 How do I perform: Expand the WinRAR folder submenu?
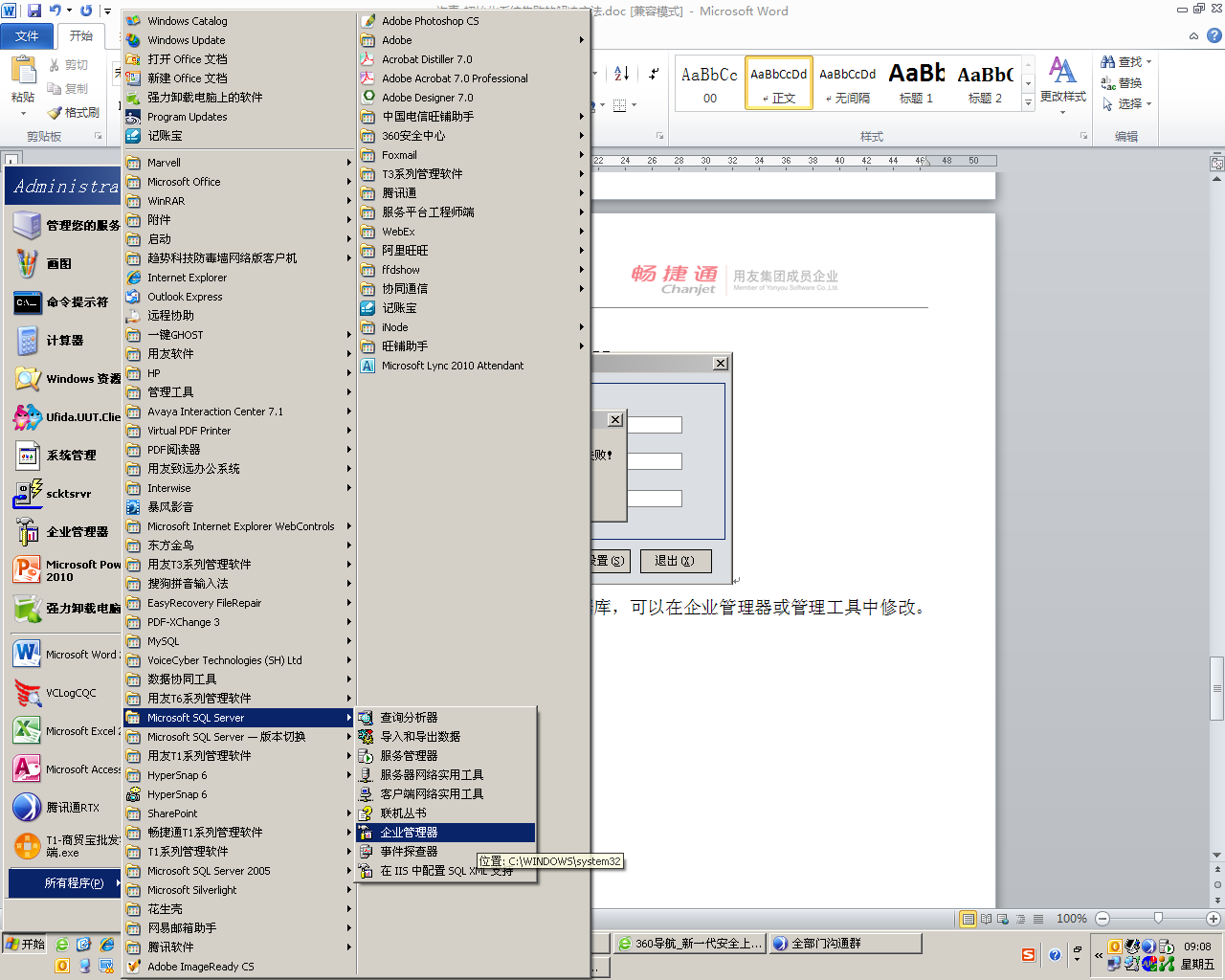pos(238,201)
